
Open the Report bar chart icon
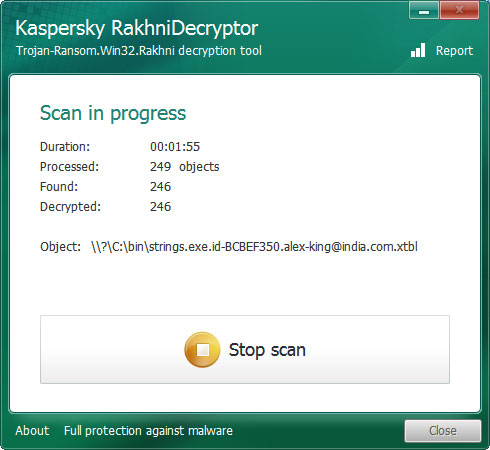(418, 50)
